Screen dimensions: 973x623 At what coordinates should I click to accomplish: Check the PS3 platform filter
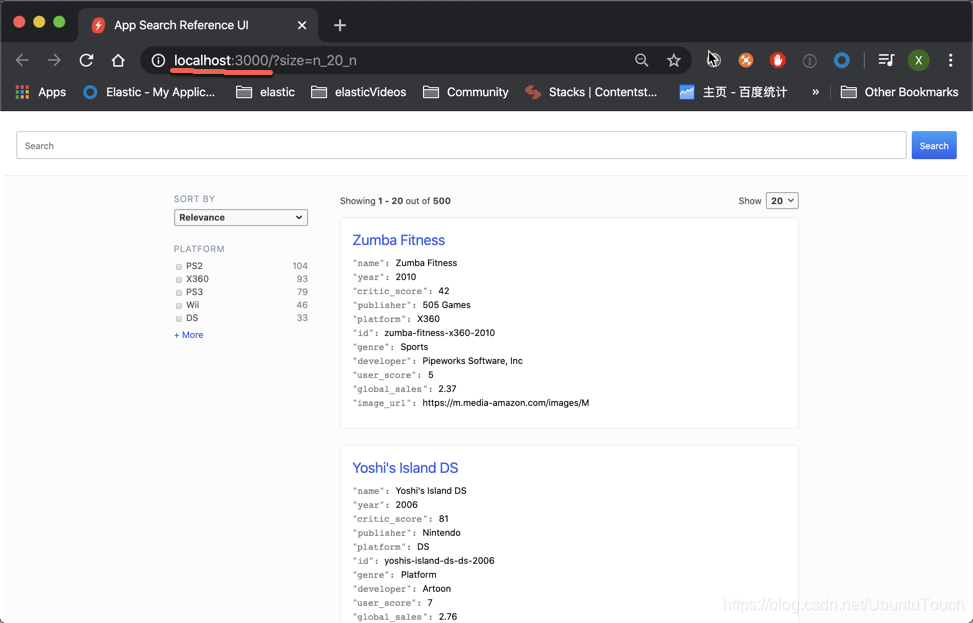coord(179,292)
